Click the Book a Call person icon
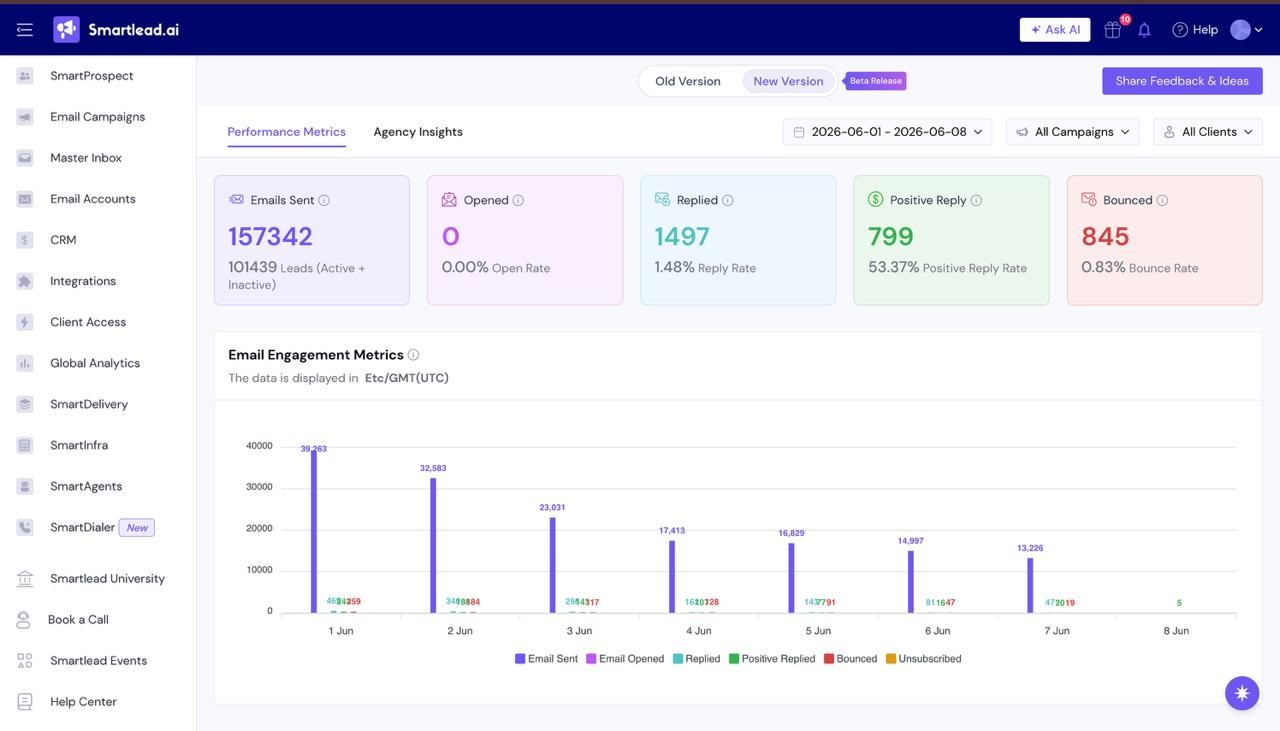The image size is (1280, 731). tap(23, 620)
